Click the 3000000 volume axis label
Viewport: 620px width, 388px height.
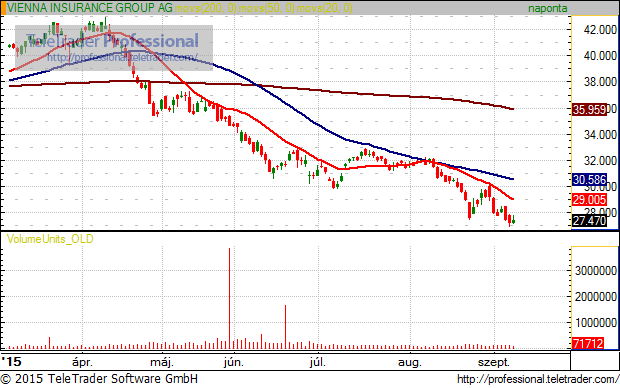596,271
